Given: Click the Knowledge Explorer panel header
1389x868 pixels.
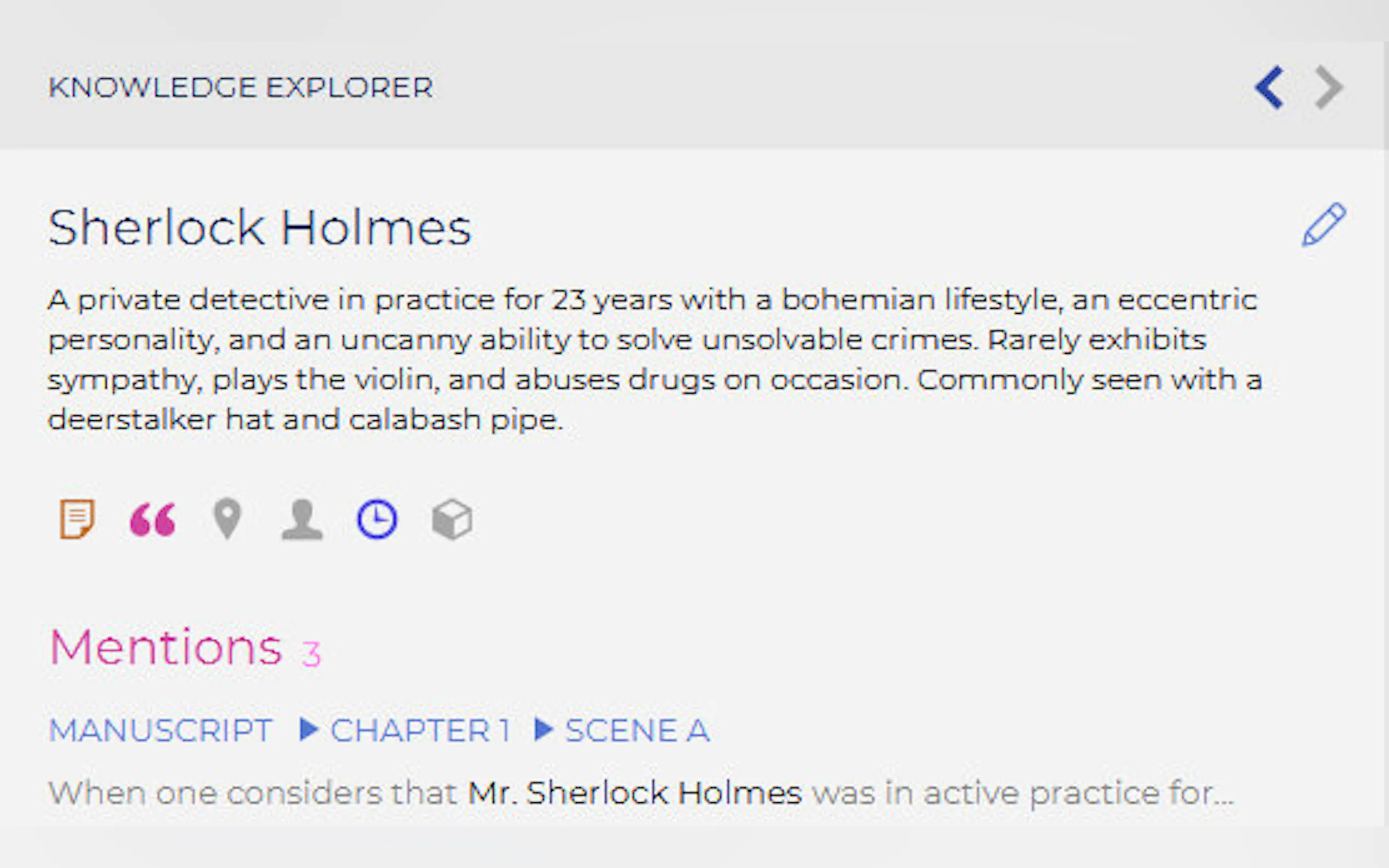Looking at the screenshot, I should pos(241,87).
